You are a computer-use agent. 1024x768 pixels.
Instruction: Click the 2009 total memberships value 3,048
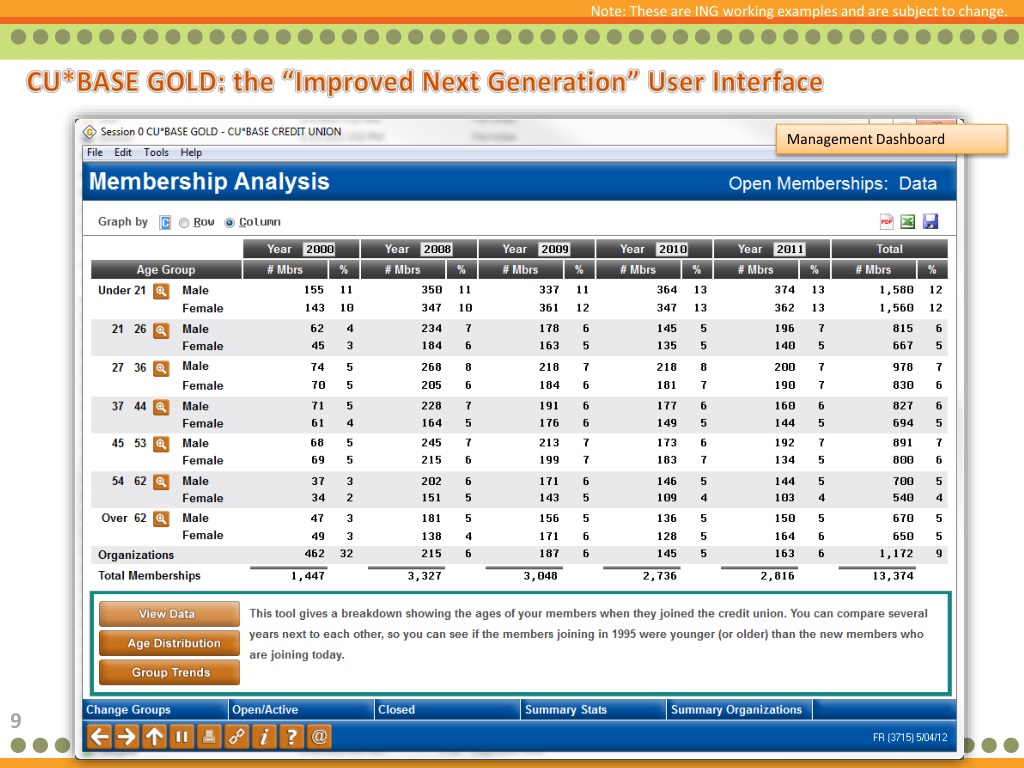coord(541,576)
